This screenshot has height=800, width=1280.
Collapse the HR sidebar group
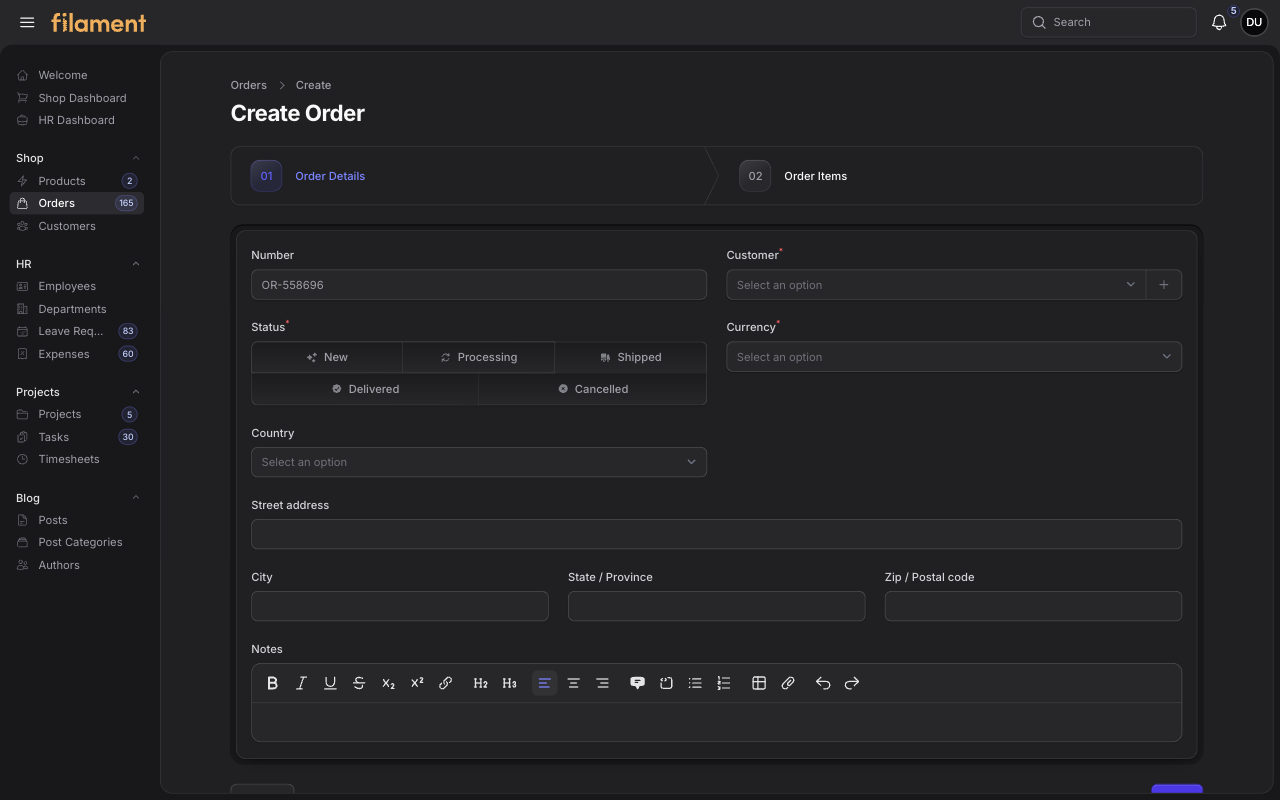[x=136, y=264]
